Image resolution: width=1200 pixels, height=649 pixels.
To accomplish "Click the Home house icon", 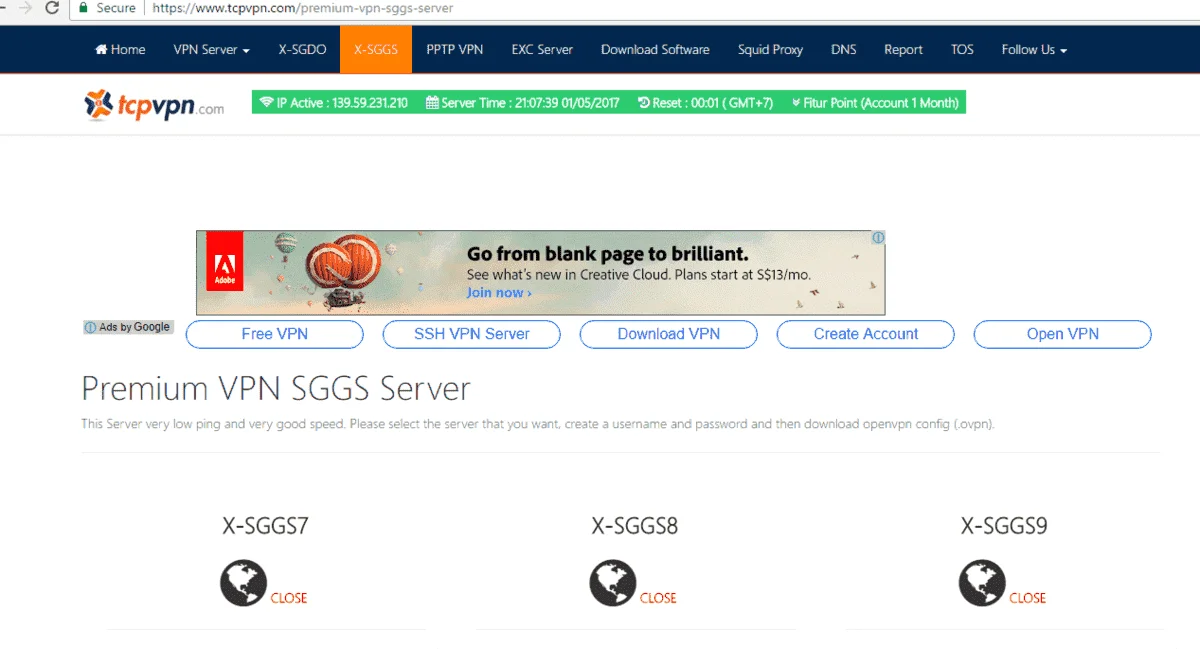I will click(101, 49).
